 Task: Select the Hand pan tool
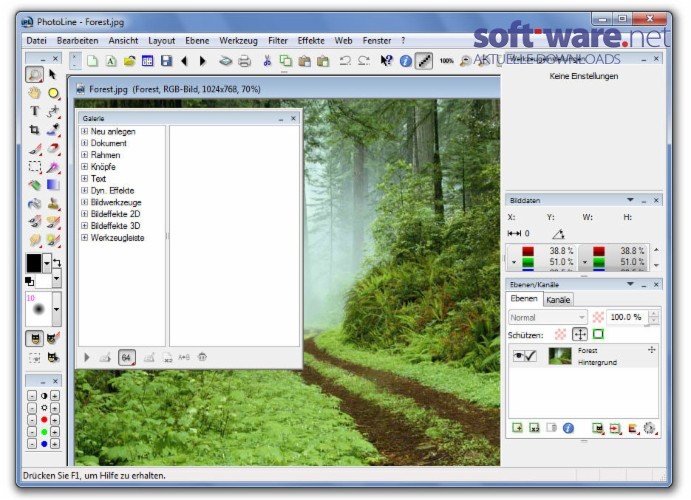coord(34,93)
